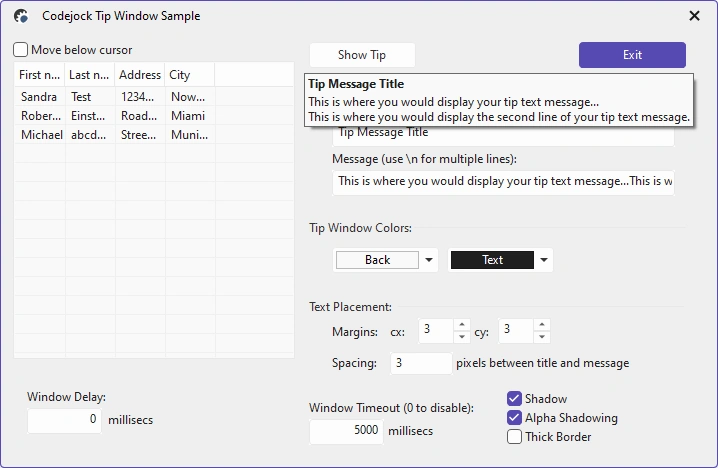718x468 pixels.
Task: Click the tip popup's Tip Message Title
Action: coord(356,84)
